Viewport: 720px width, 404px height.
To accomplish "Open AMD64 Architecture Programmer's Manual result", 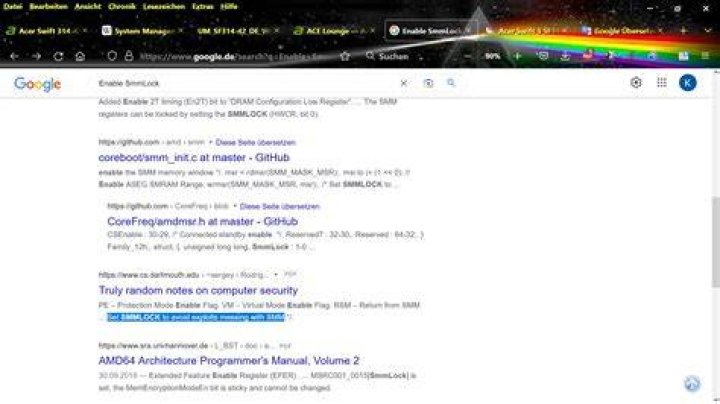I will tap(229, 360).
